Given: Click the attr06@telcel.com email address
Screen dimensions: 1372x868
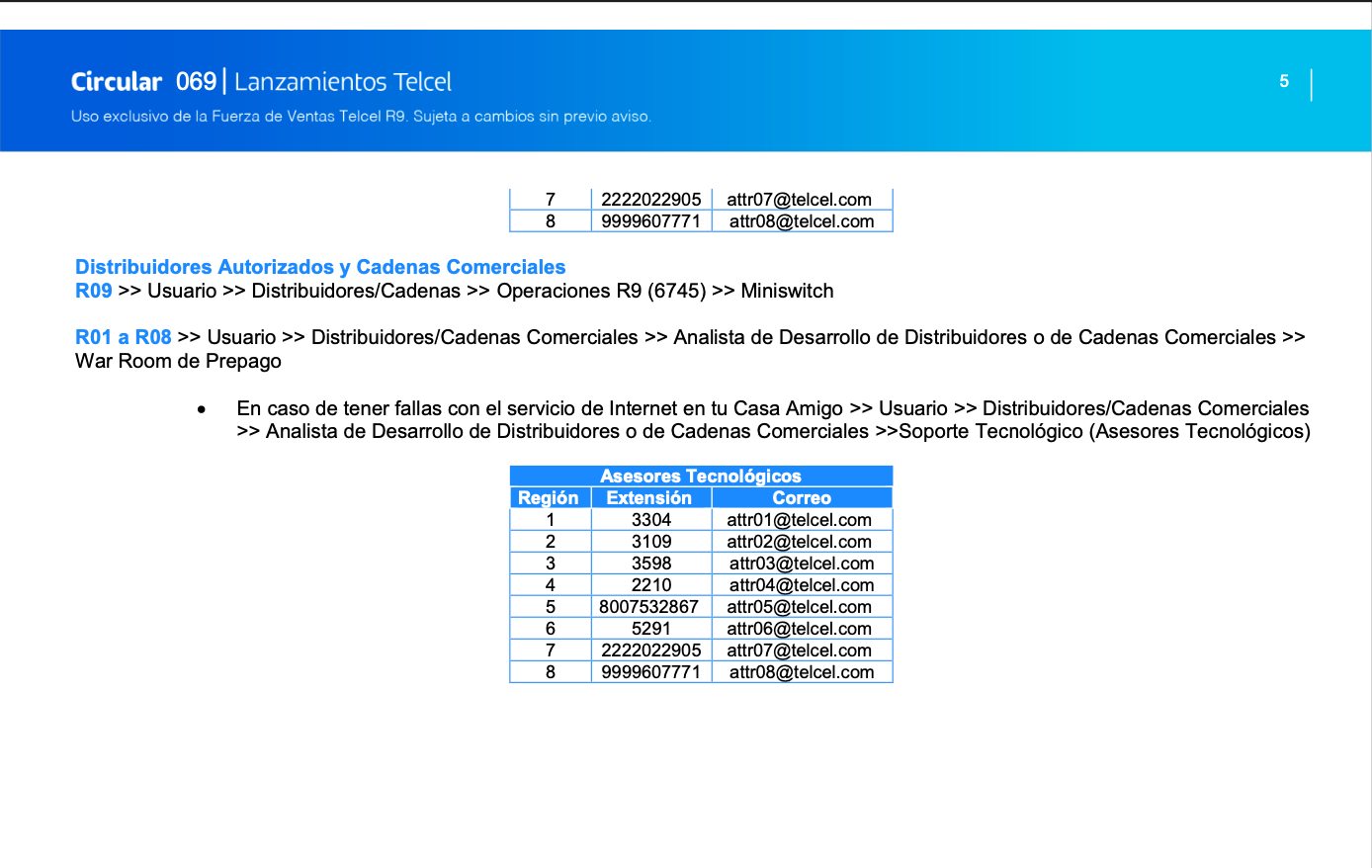Looking at the screenshot, I should (800, 629).
